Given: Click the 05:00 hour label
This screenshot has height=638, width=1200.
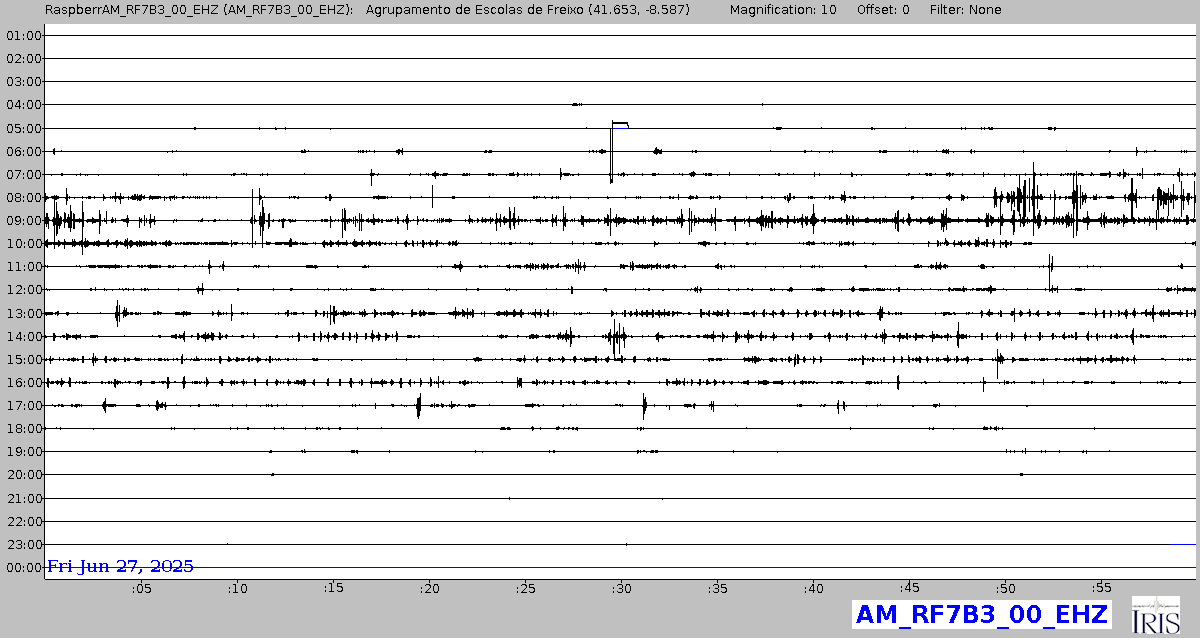Looking at the screenshot, I should [23, 128].
